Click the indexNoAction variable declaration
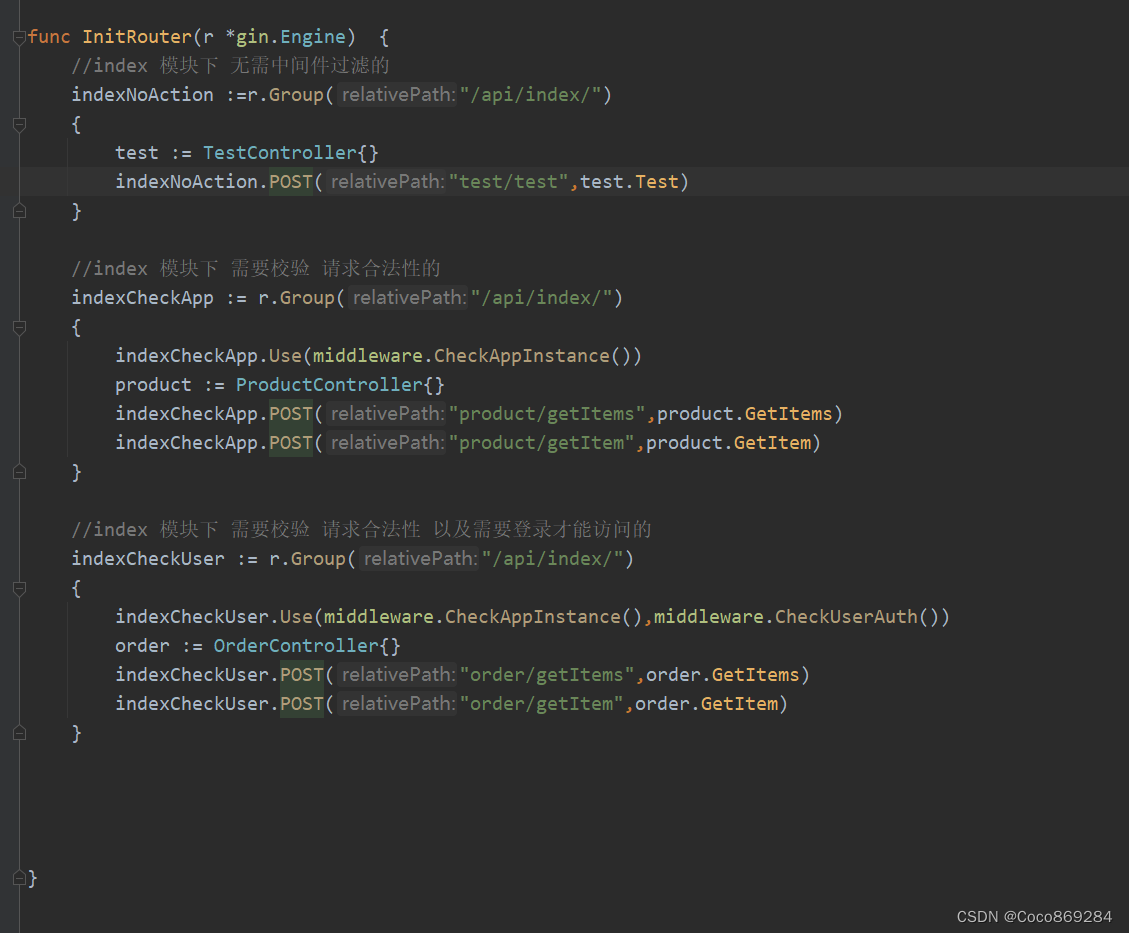 143,95
